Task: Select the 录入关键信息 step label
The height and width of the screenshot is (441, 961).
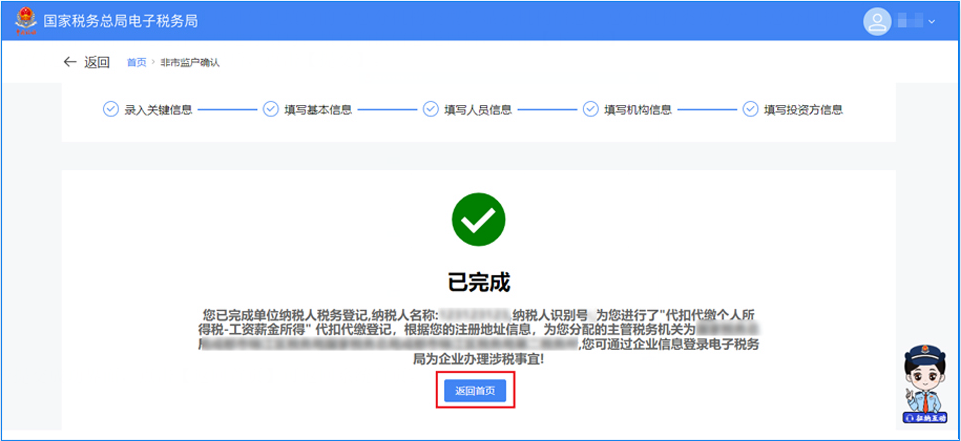Action: click(158, 110)
